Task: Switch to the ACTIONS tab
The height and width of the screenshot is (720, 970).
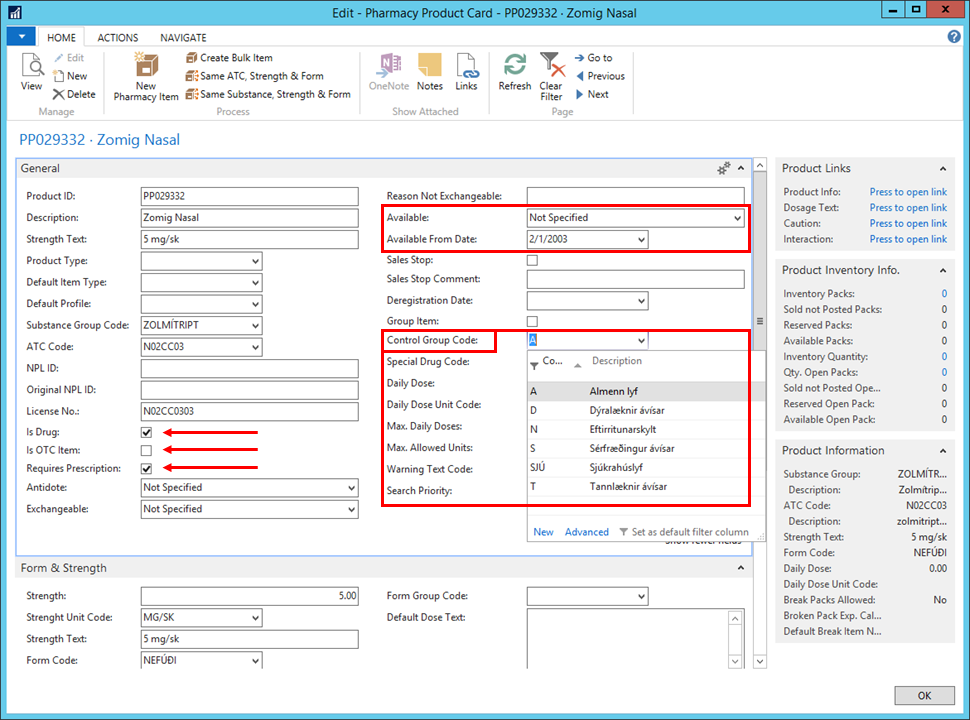Action: [118, 37]
